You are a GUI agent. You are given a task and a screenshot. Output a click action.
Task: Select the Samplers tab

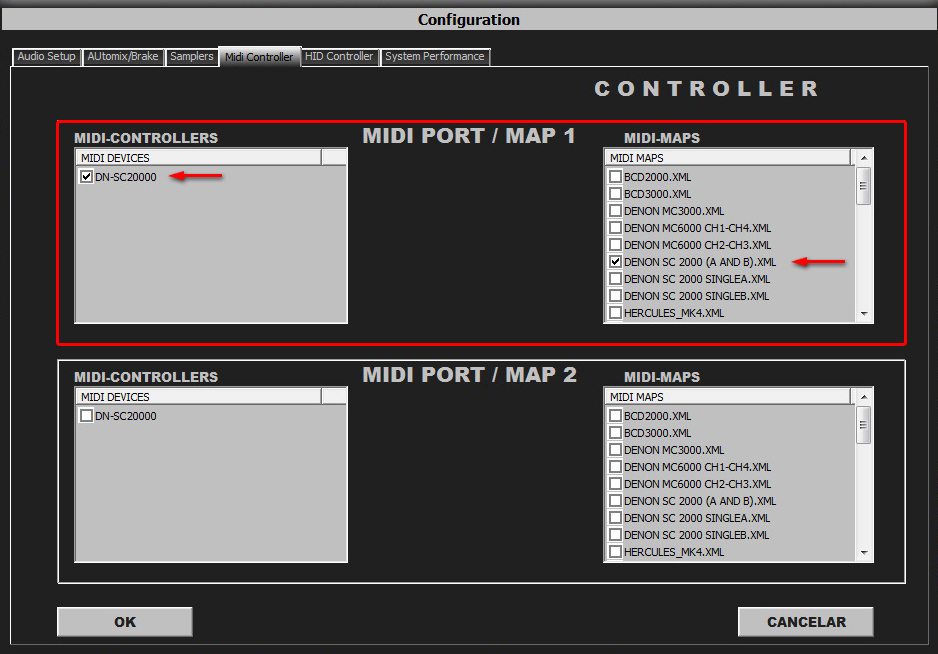[x=192, y=57]
